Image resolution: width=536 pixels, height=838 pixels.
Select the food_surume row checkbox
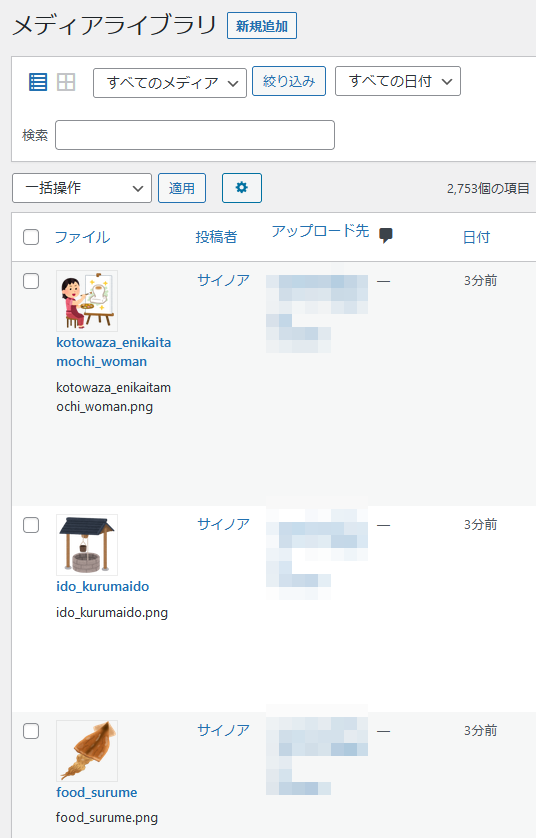point(31,731)
